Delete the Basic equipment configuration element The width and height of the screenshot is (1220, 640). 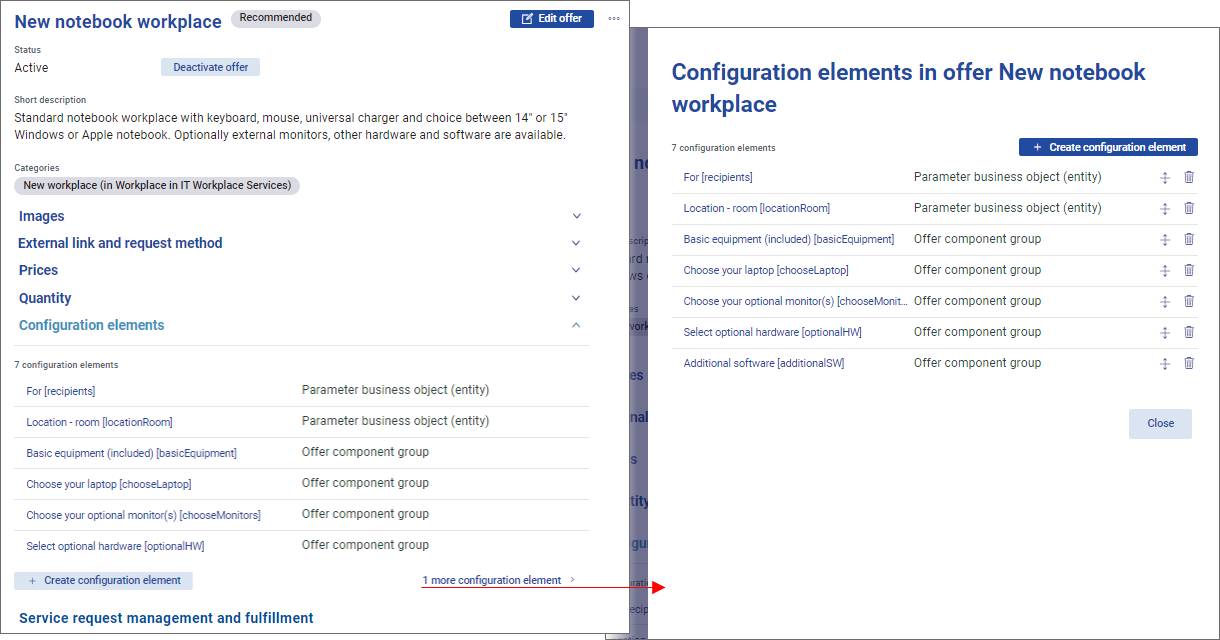click(1189, 240)
